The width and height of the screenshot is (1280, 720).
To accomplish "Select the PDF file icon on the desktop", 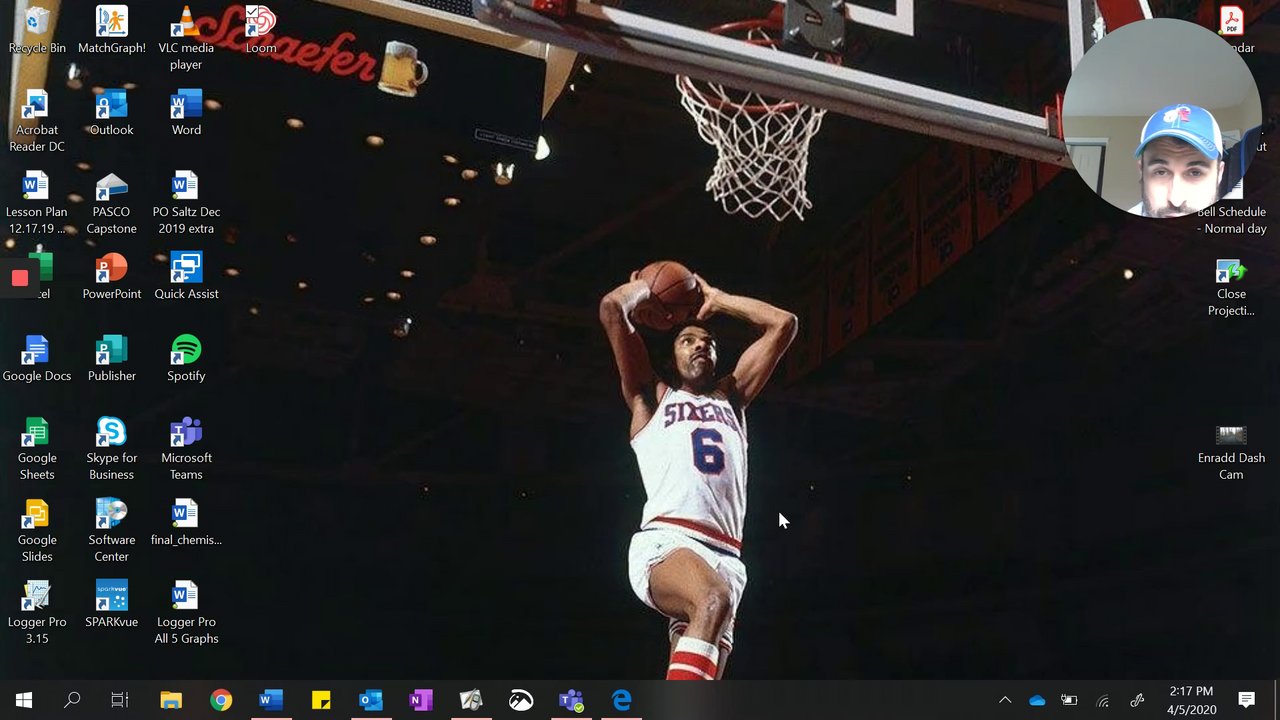I will pyautogui.click(x=1231, y=20).
